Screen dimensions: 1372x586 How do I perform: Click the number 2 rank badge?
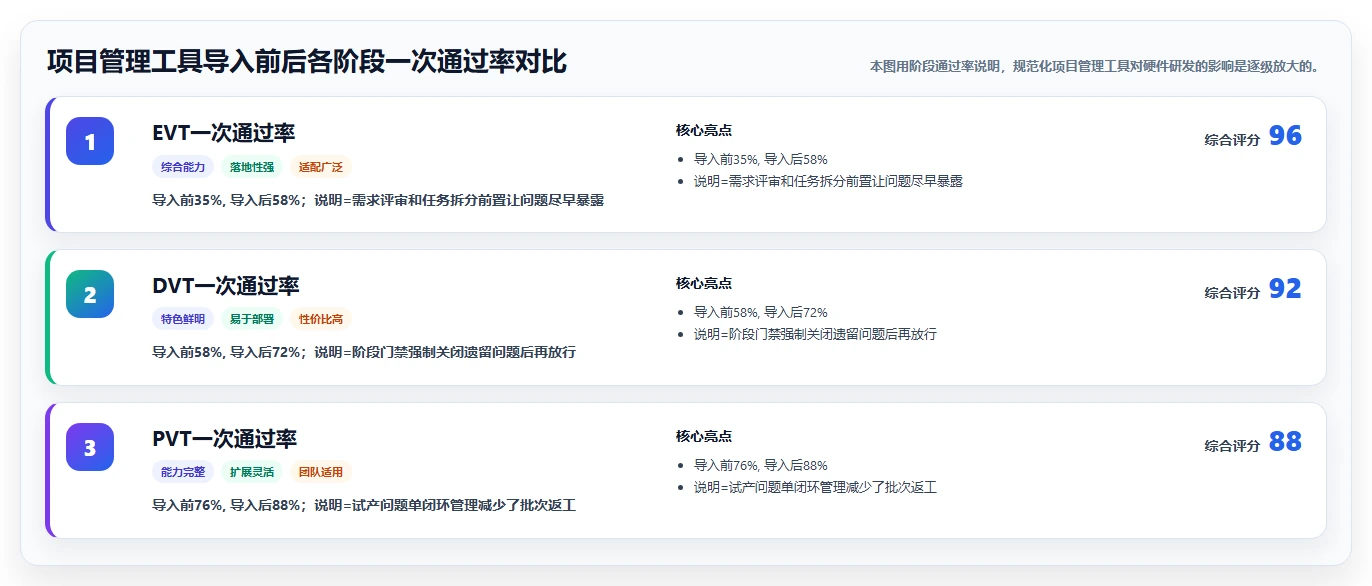[x=90, y=294]
